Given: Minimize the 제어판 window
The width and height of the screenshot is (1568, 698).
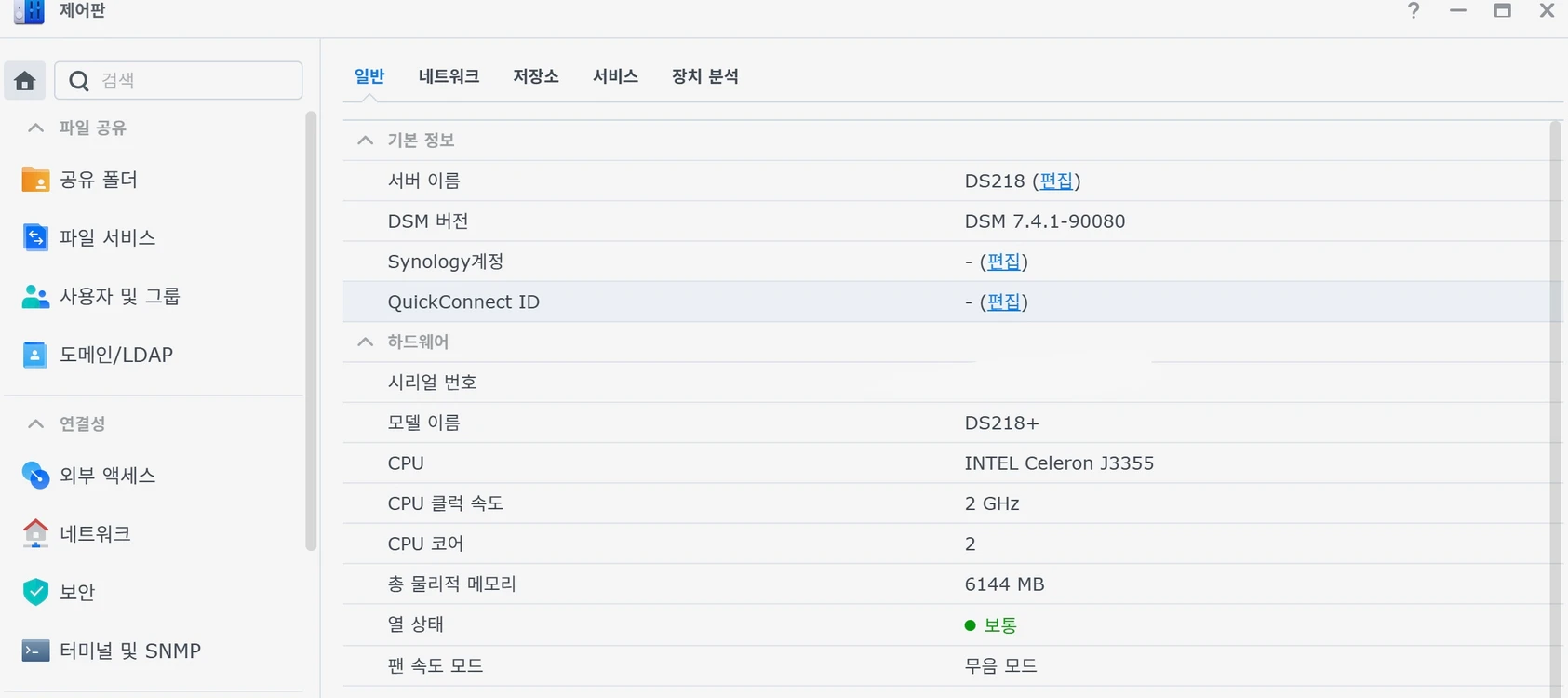Looking at the screenshot, I should click(1458, 10).
